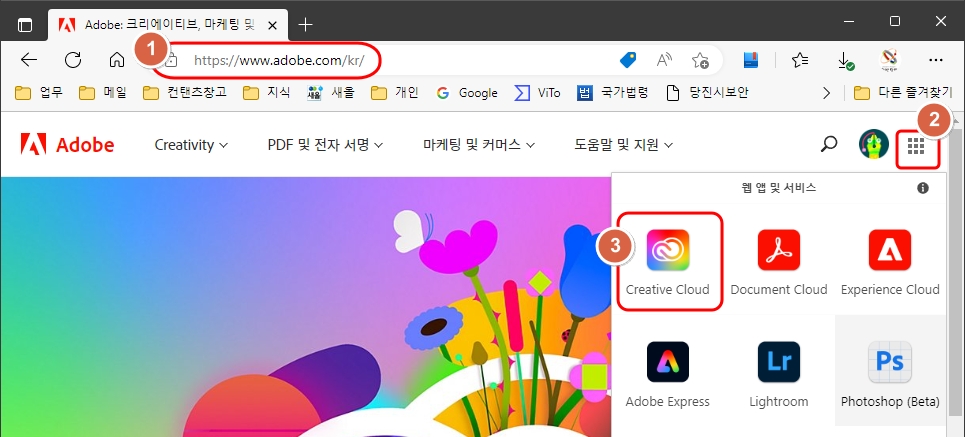Open the Creative Cloud app
965x437 pixels.
(x=668, y=262)
